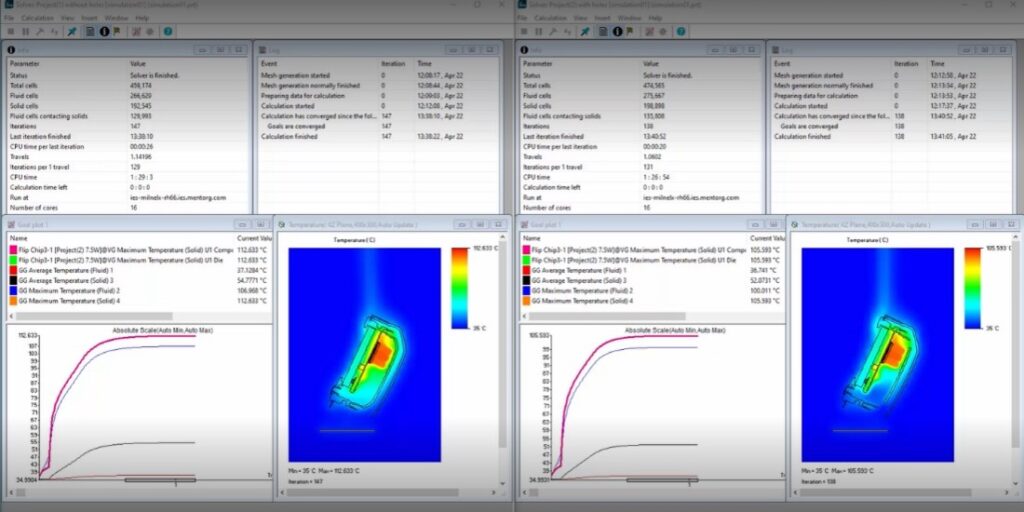
Task: Click the flag icon in left solver toolbar
Action: pyautogui.click(x=116, y=31)
